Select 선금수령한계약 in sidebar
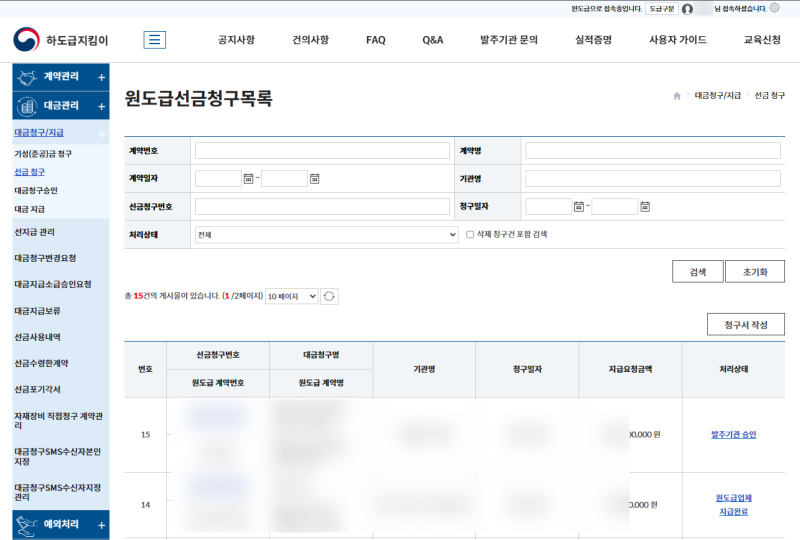 pyautogui.click(x=41, y=363)
